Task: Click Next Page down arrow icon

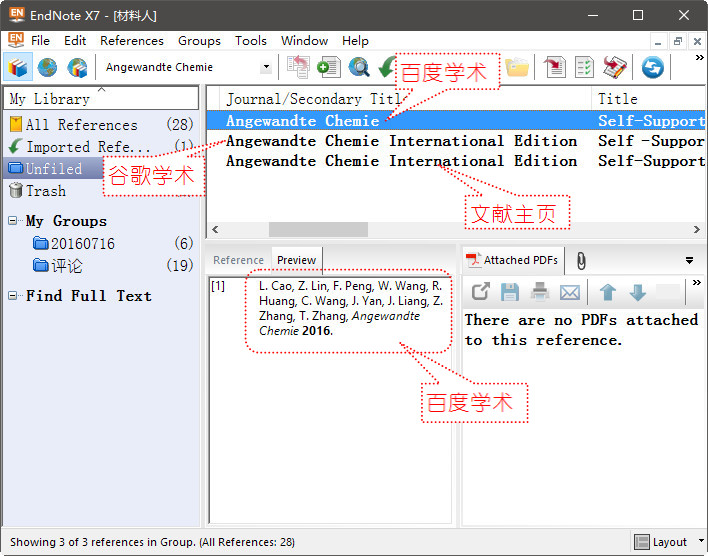Action: pyautogui.click(x=638, y=292)
